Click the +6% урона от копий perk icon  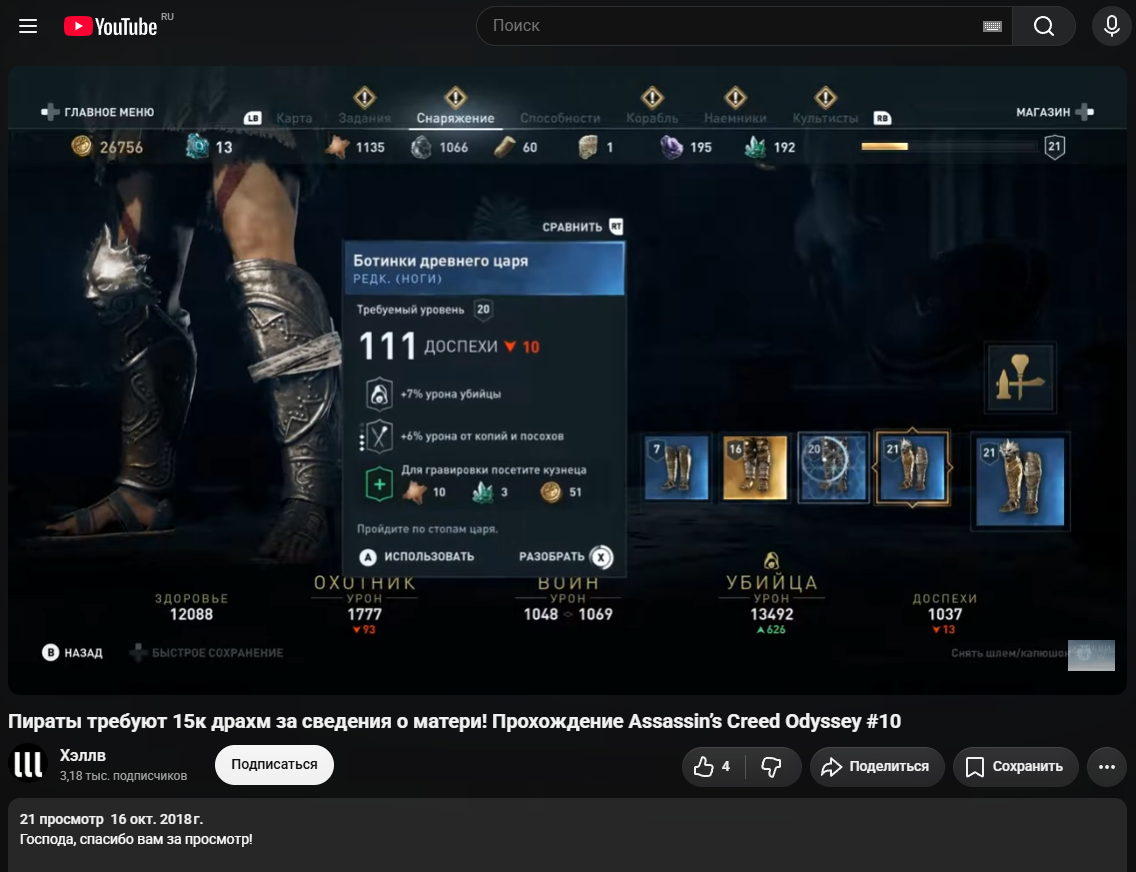[379, 436]
